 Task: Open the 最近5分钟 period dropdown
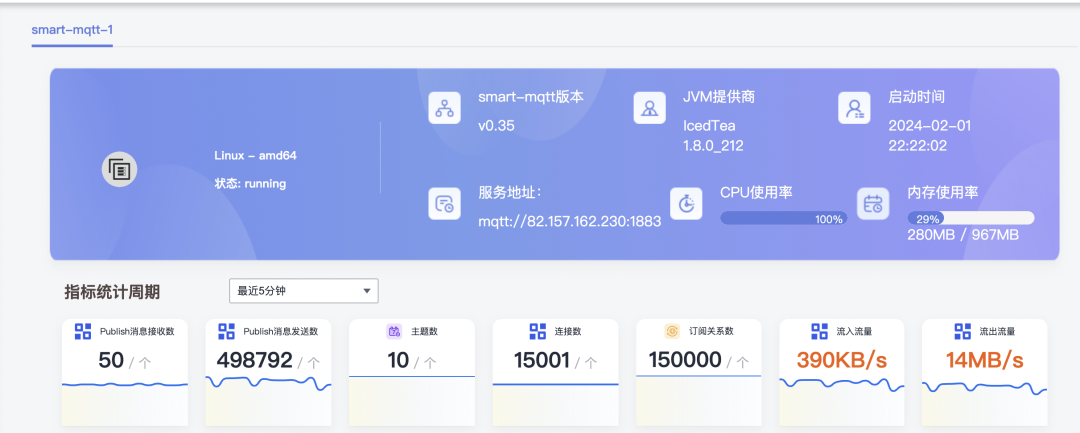tap(304, 291)
